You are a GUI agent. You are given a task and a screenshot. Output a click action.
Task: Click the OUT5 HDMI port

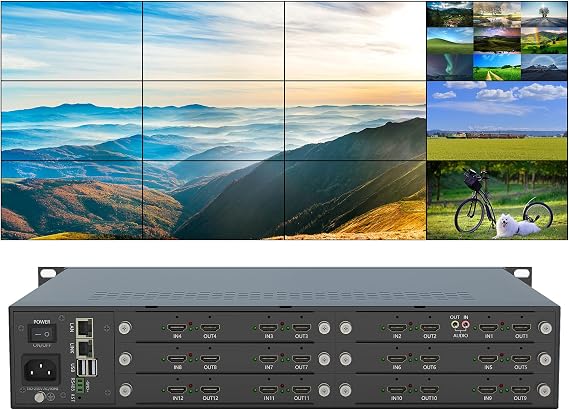521,359
